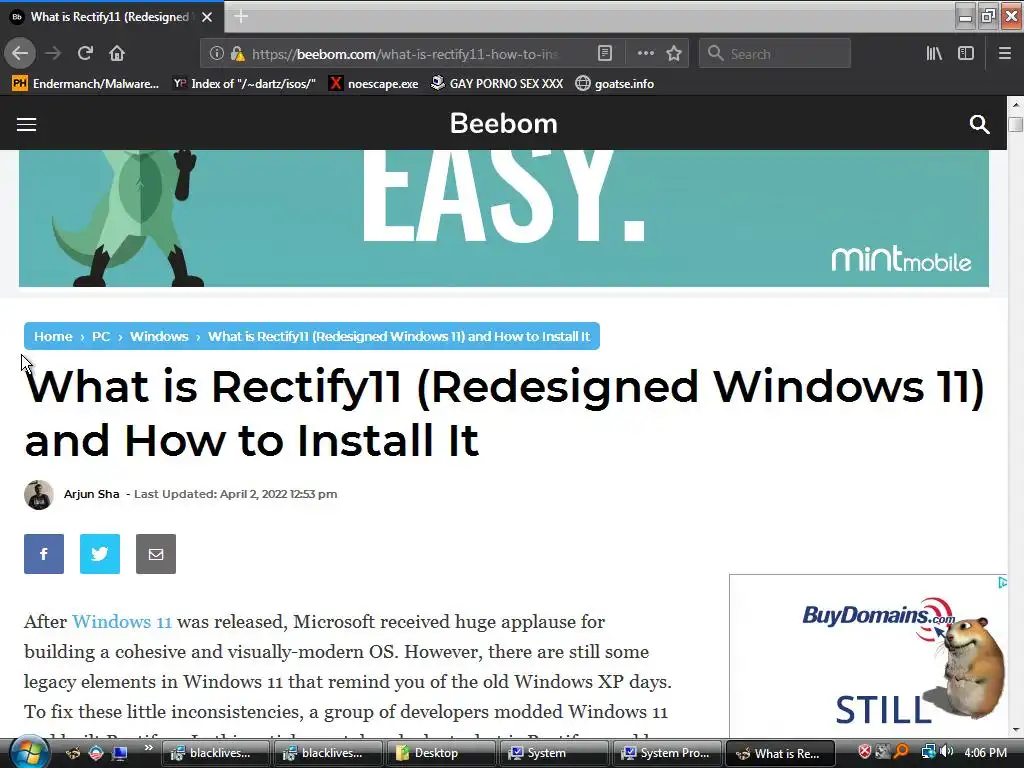Click the author avatar photo
The image size is (1024, 768).
[39, 495]
